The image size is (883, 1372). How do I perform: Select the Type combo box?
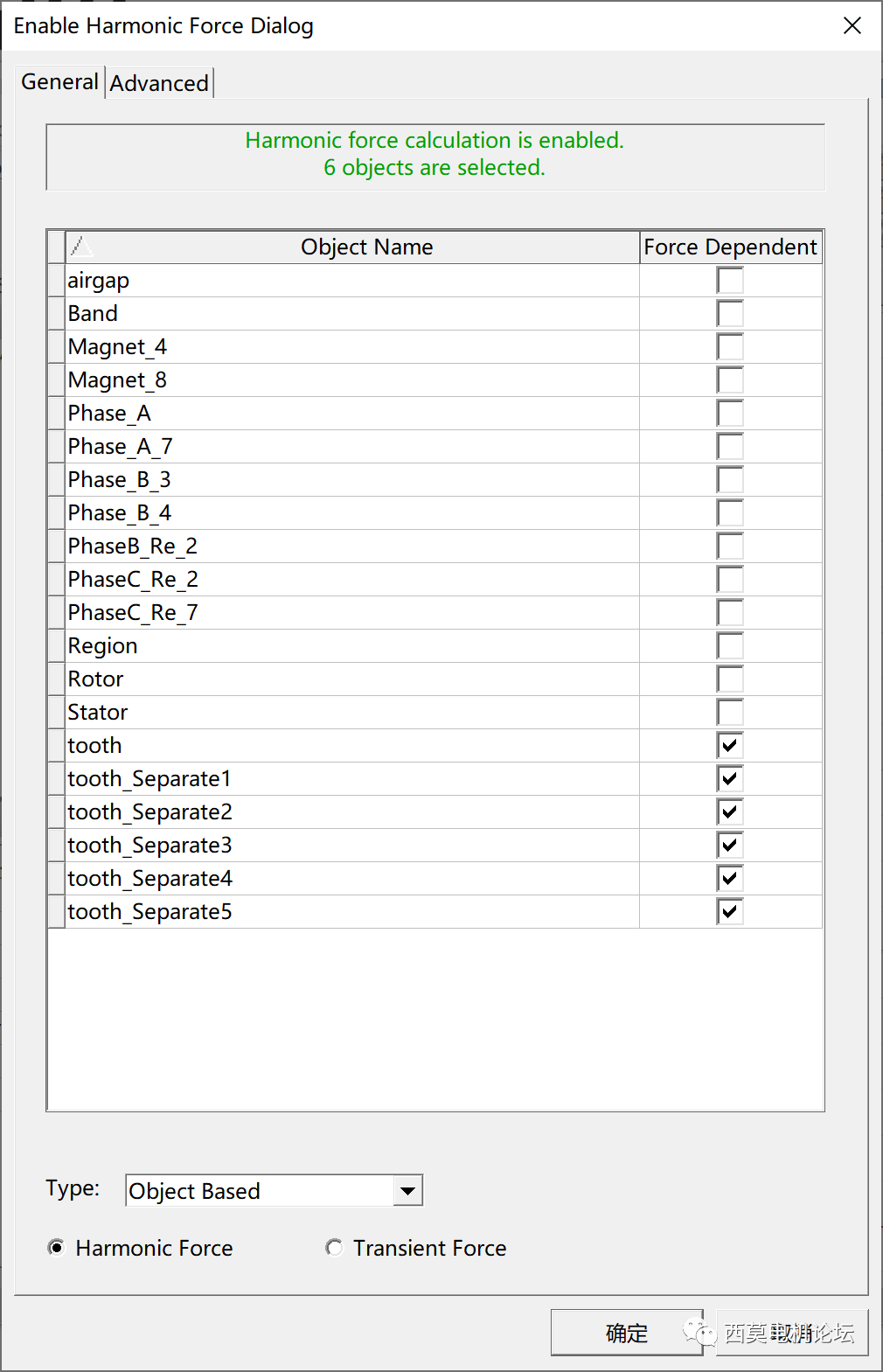262,1190
